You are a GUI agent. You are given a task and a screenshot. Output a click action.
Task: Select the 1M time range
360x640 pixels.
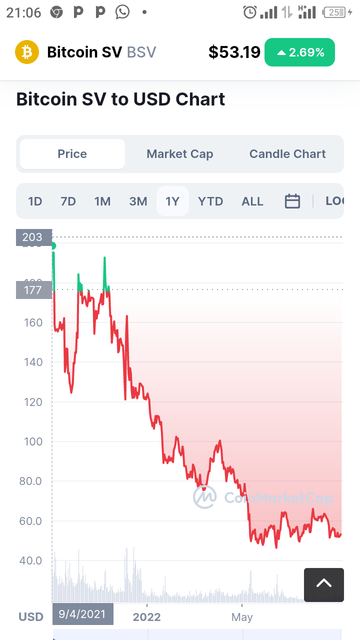(102, 201)
